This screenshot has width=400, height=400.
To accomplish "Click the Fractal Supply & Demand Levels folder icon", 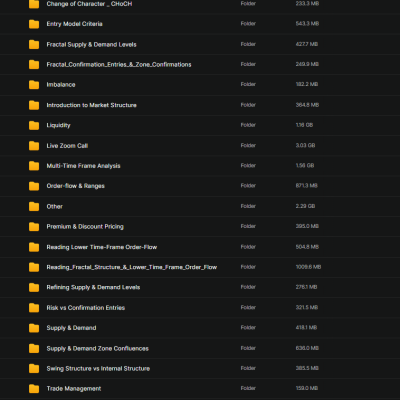I will point(34,44).
